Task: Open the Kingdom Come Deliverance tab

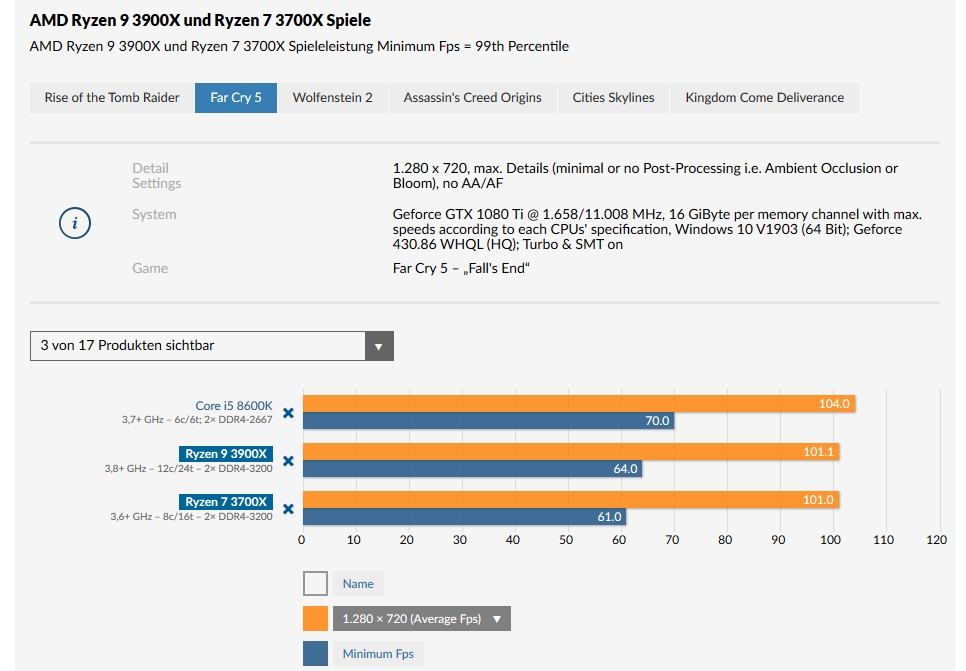Action: click(x=765, y=98)
